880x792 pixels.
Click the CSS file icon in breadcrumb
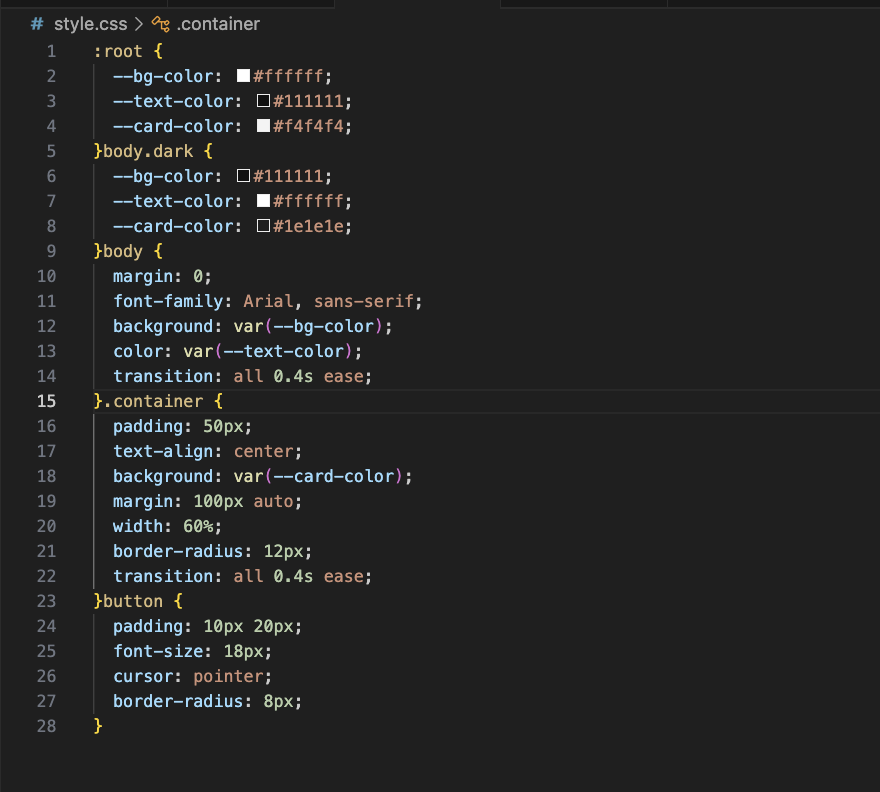pos(37,23)
